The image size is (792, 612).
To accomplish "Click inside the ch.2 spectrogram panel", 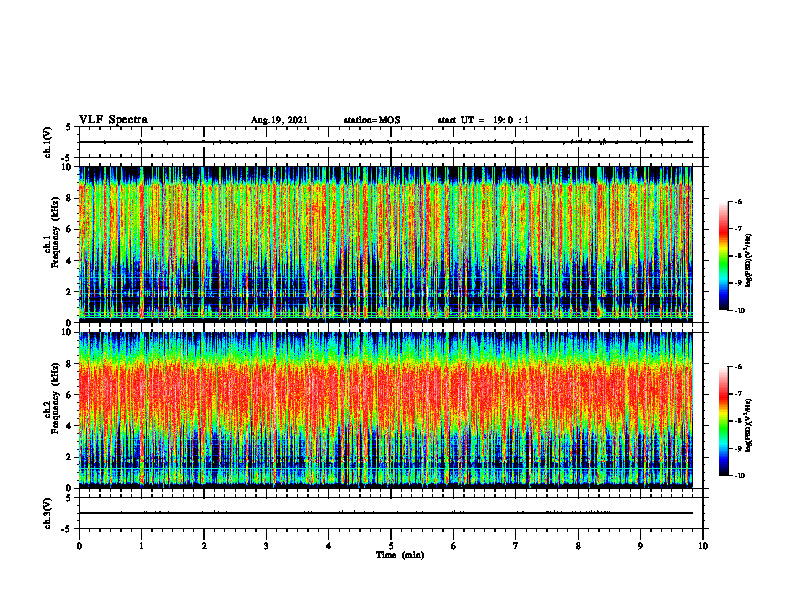I will coord(385,410).
